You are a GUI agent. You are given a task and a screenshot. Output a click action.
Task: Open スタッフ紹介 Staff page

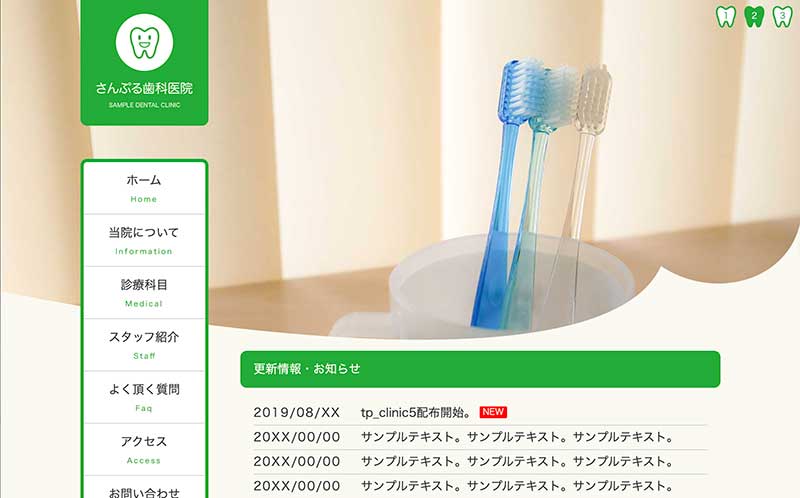point(144,345)
